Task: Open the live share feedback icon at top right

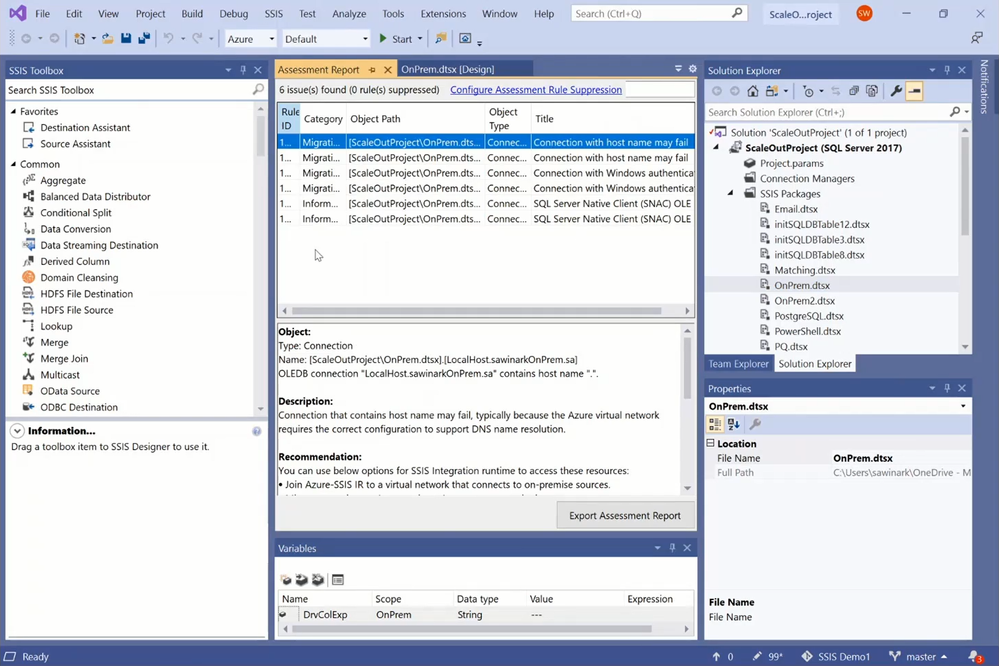Action: click(977, 38)
